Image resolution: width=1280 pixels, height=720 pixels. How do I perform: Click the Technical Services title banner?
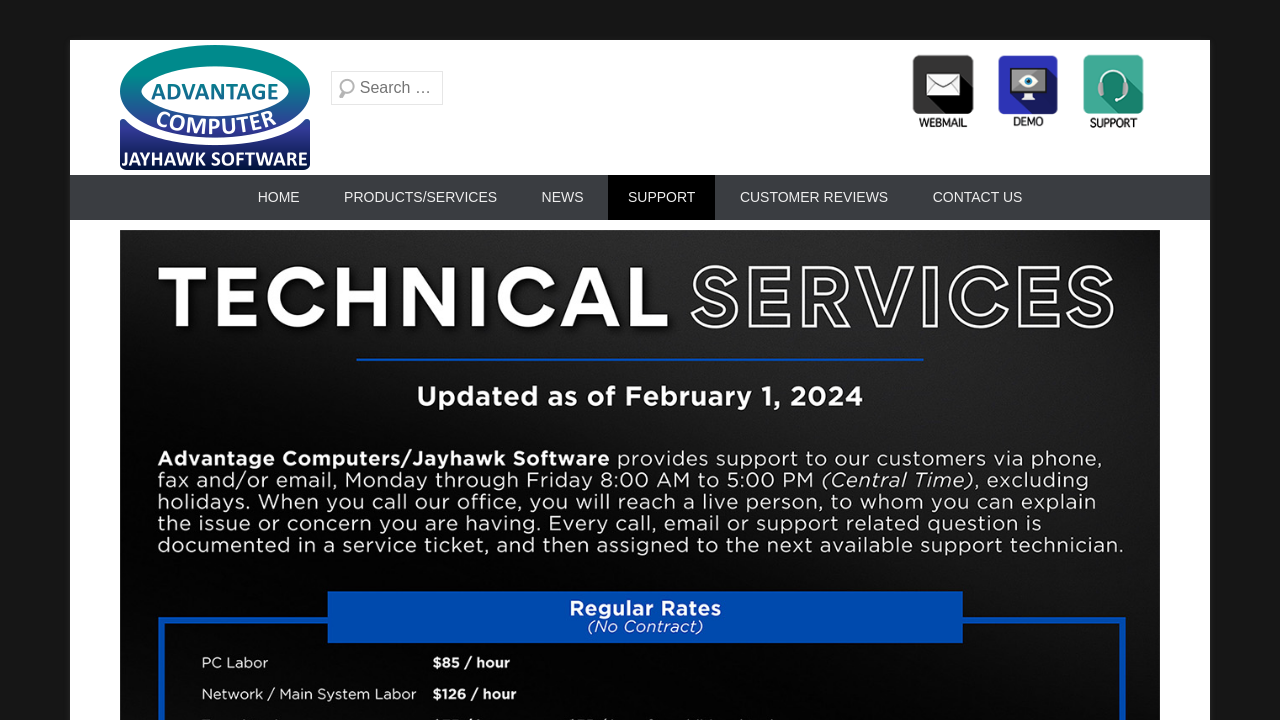637,297
